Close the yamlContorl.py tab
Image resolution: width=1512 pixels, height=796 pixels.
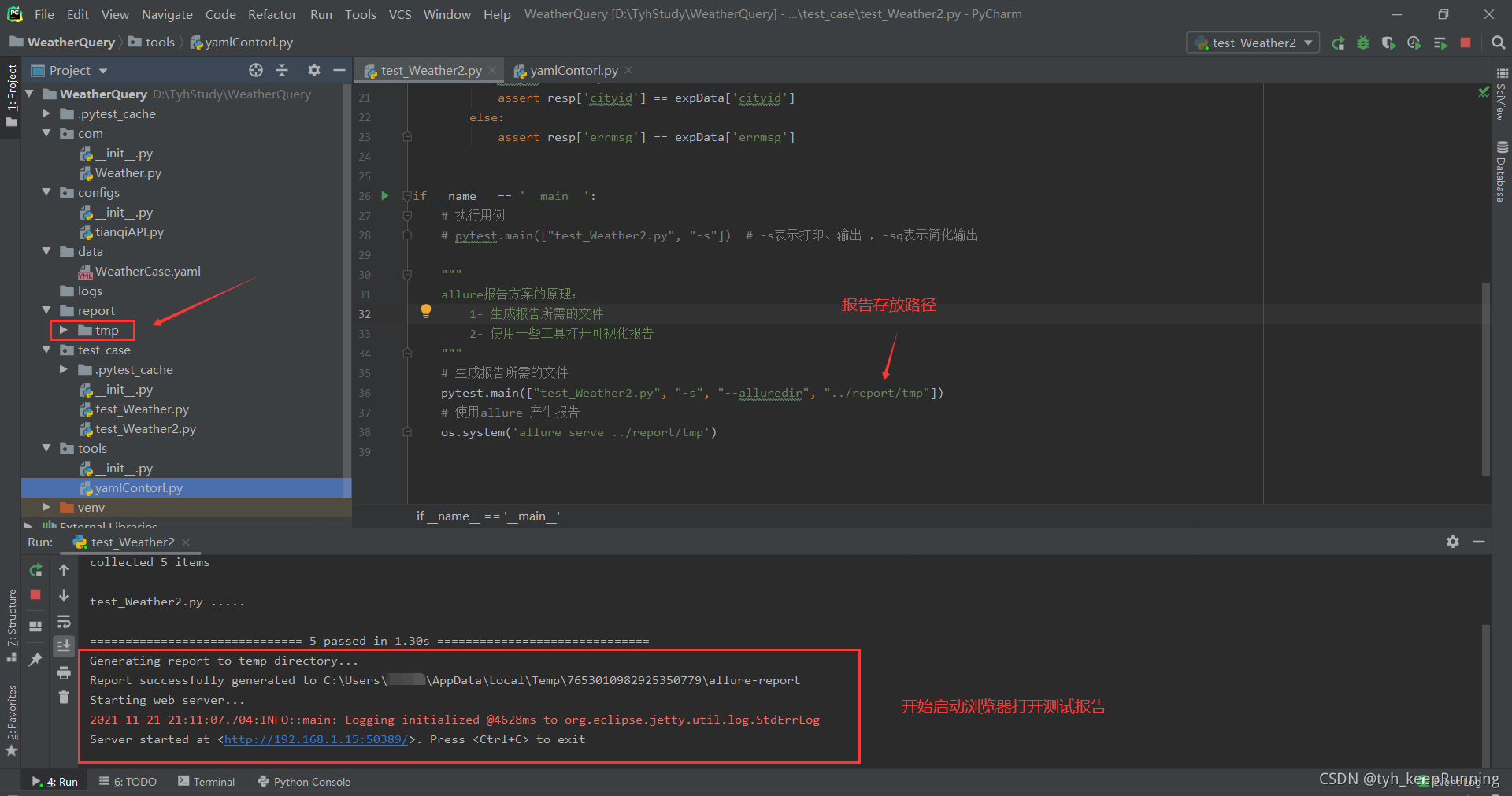coord(628,70)
